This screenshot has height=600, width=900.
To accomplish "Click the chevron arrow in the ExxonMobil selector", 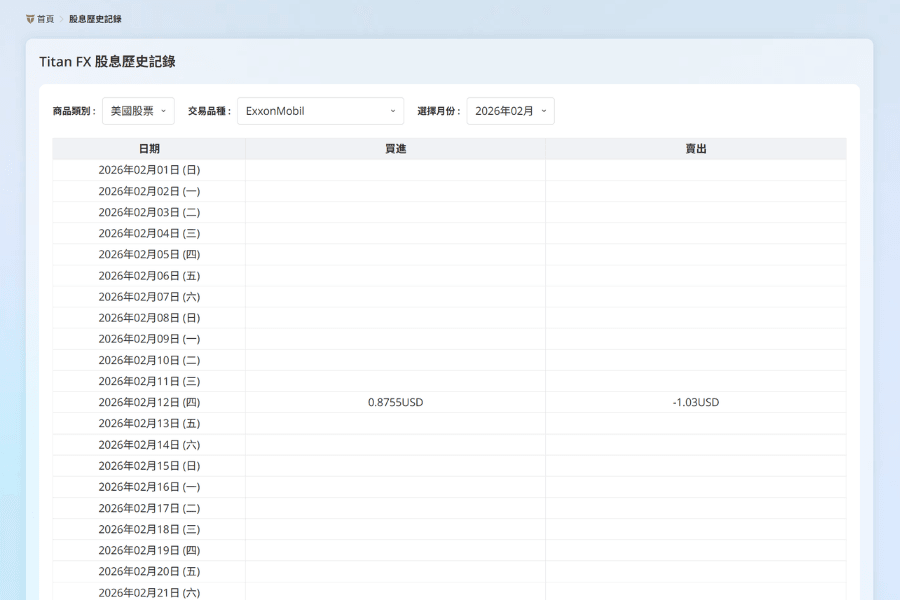I will (392, 111).
